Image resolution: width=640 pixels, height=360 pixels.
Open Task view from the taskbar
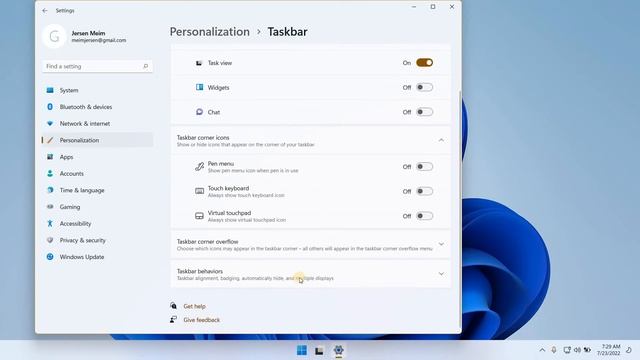point(319,351)
